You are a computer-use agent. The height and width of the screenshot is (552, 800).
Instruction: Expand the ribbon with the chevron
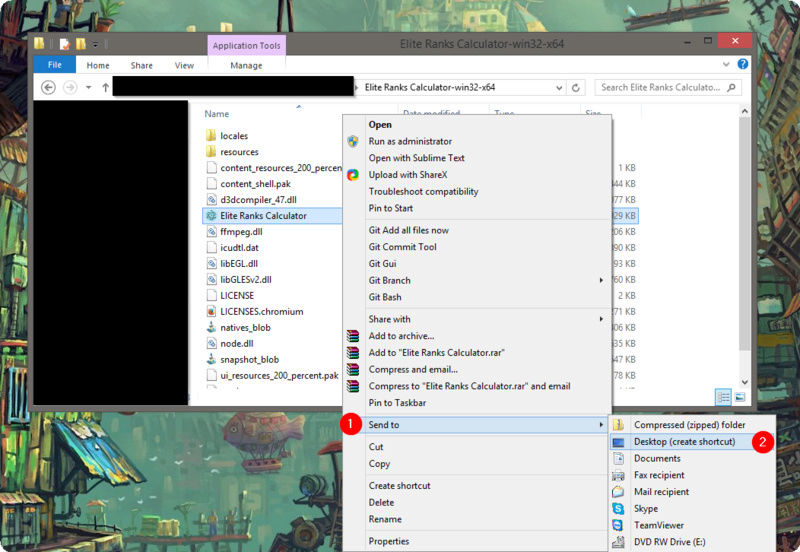coord(726,65)
